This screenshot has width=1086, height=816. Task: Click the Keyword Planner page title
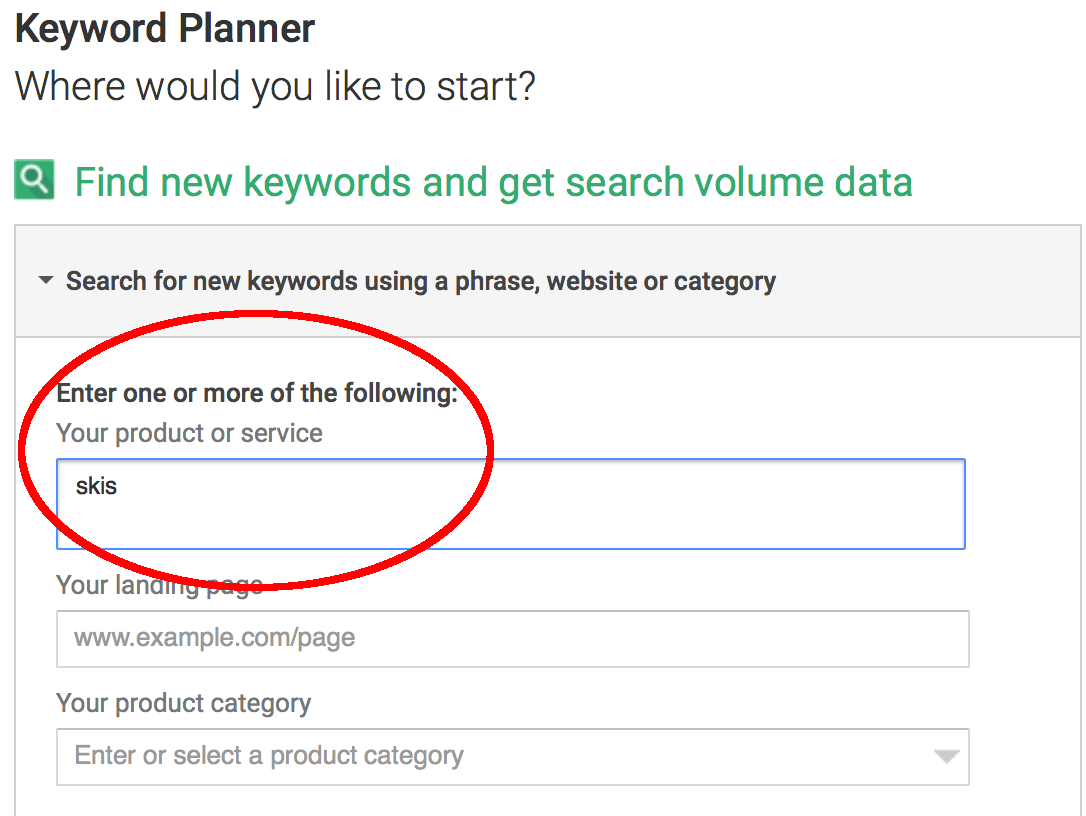click(x=165, y=29)
